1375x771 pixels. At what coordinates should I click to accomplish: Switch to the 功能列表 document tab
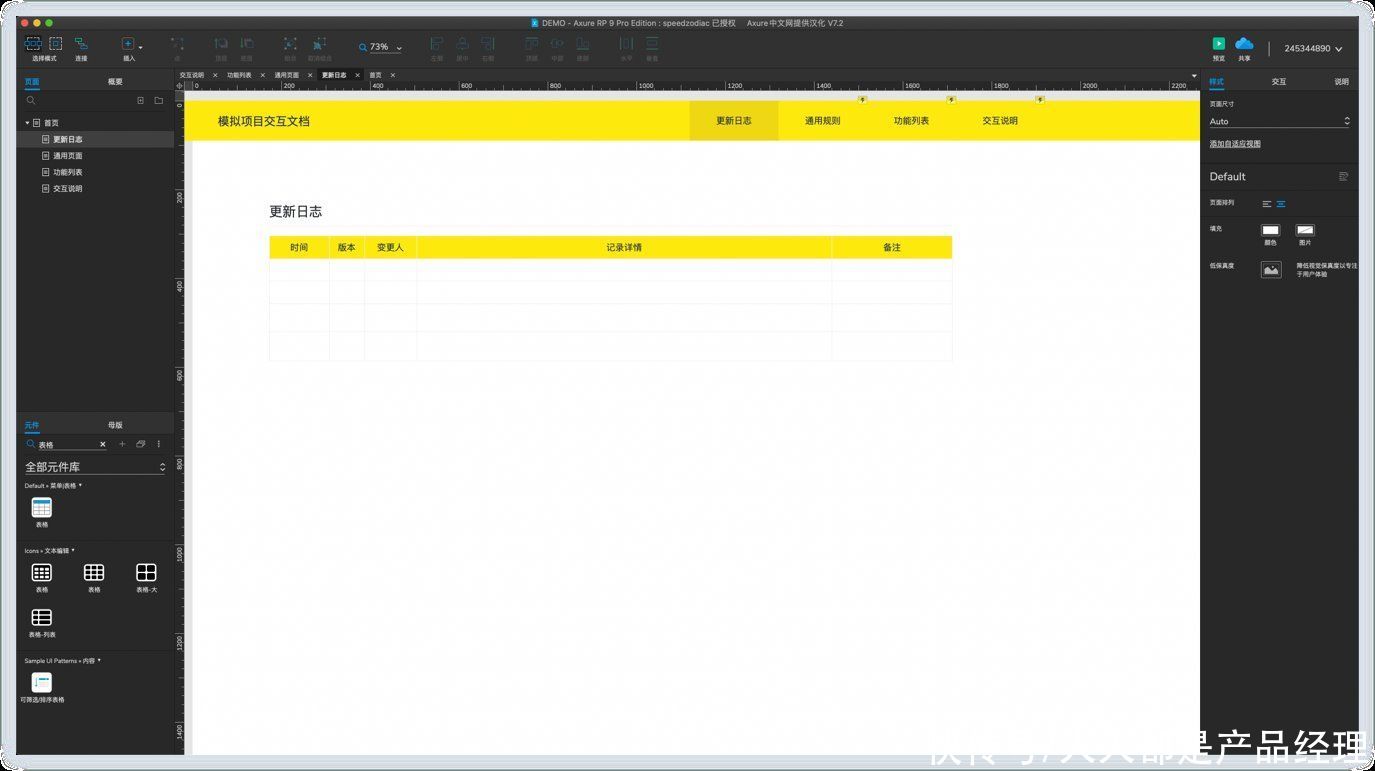click(239, 75)
